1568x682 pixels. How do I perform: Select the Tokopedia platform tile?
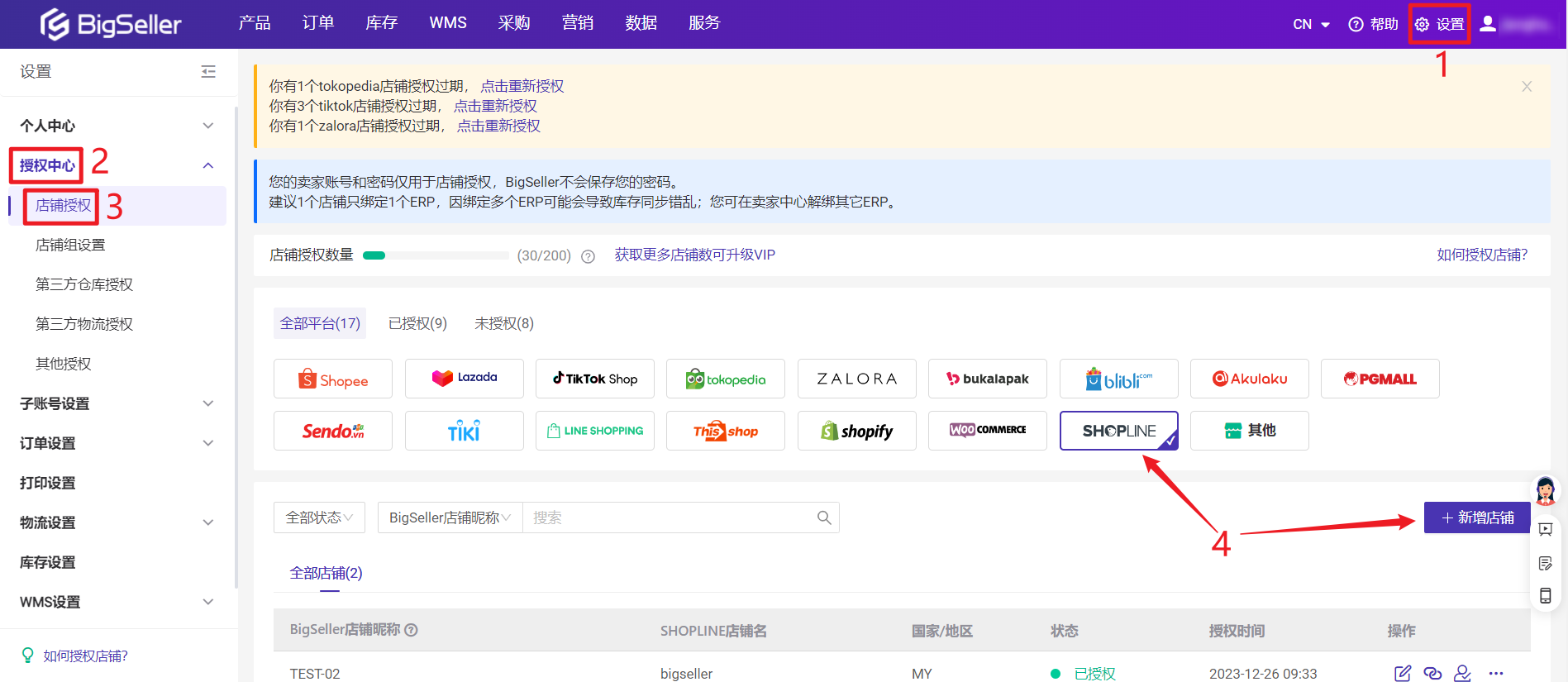pos(726,379)
